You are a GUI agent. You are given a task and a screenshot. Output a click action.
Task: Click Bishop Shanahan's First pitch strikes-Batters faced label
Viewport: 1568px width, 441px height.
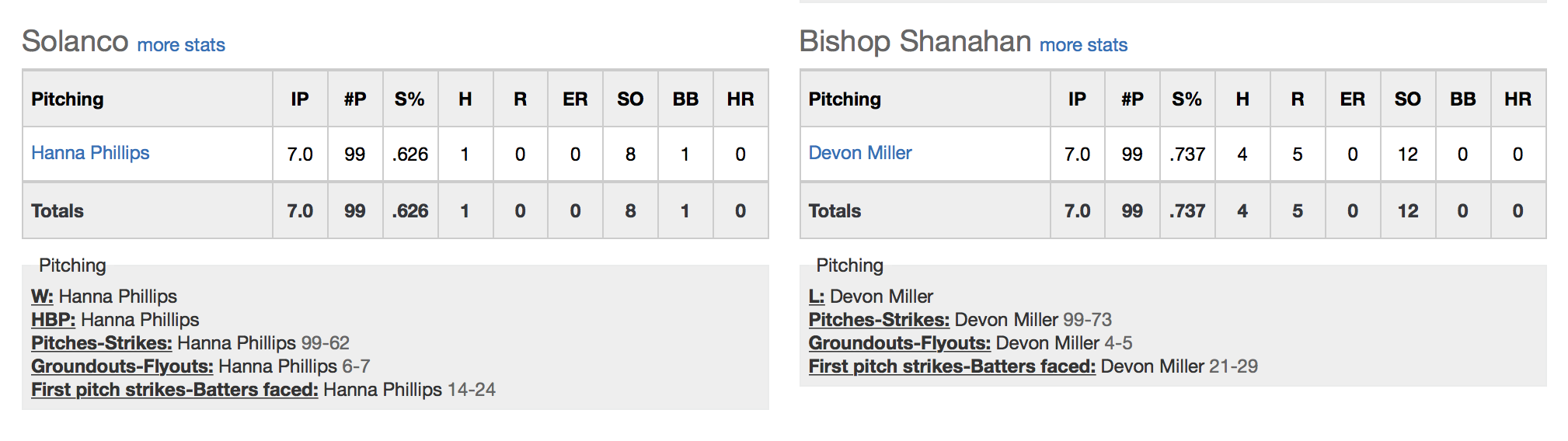click(x=952, y=366)
